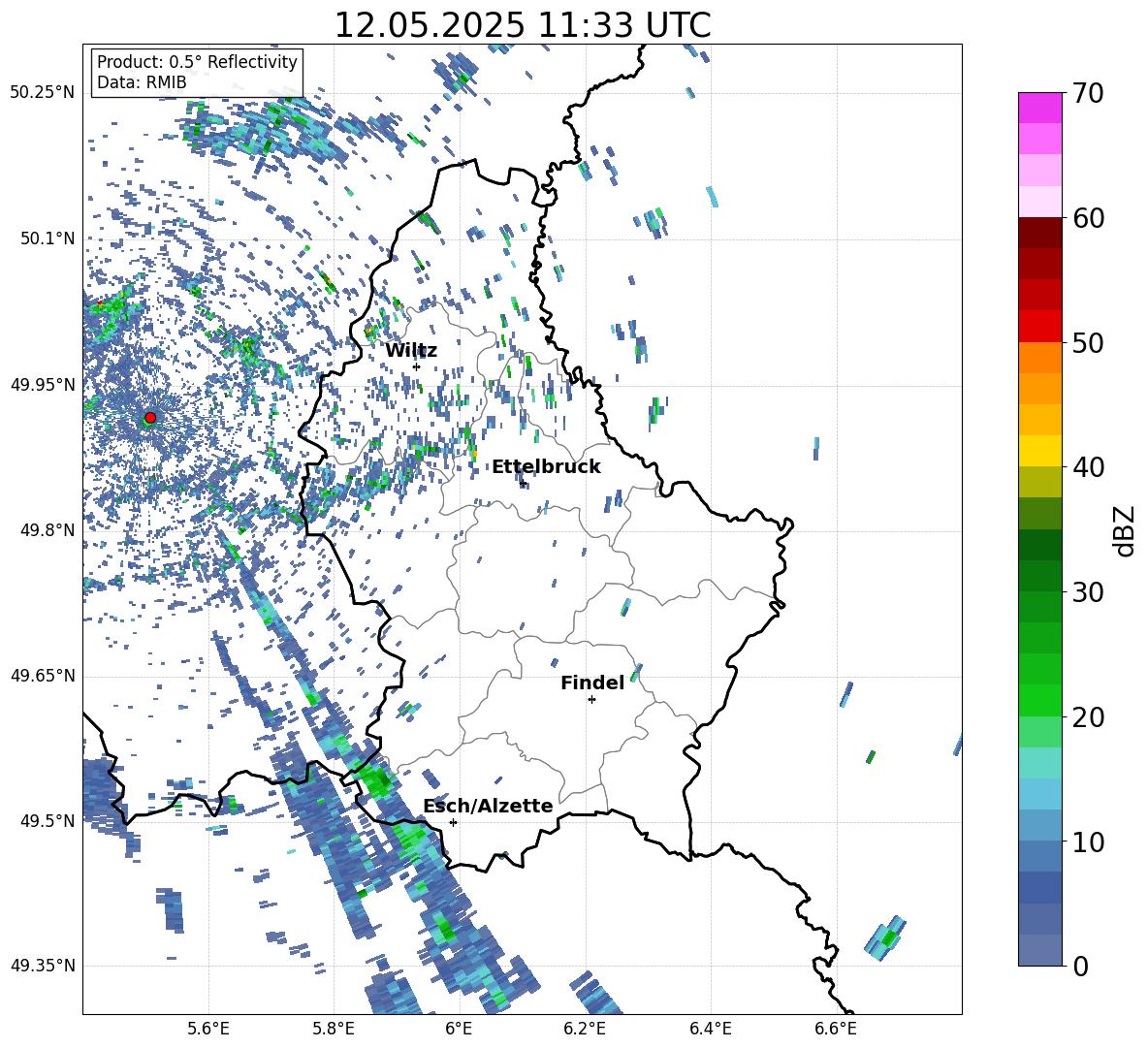1148x1048 pixels.
Task: Select the 'Ettelbruck' city label
Action: 546,467
